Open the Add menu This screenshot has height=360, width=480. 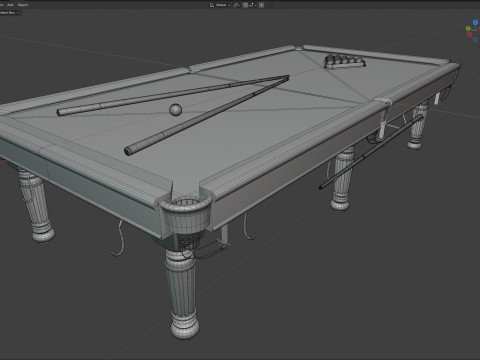click(10, 5)
